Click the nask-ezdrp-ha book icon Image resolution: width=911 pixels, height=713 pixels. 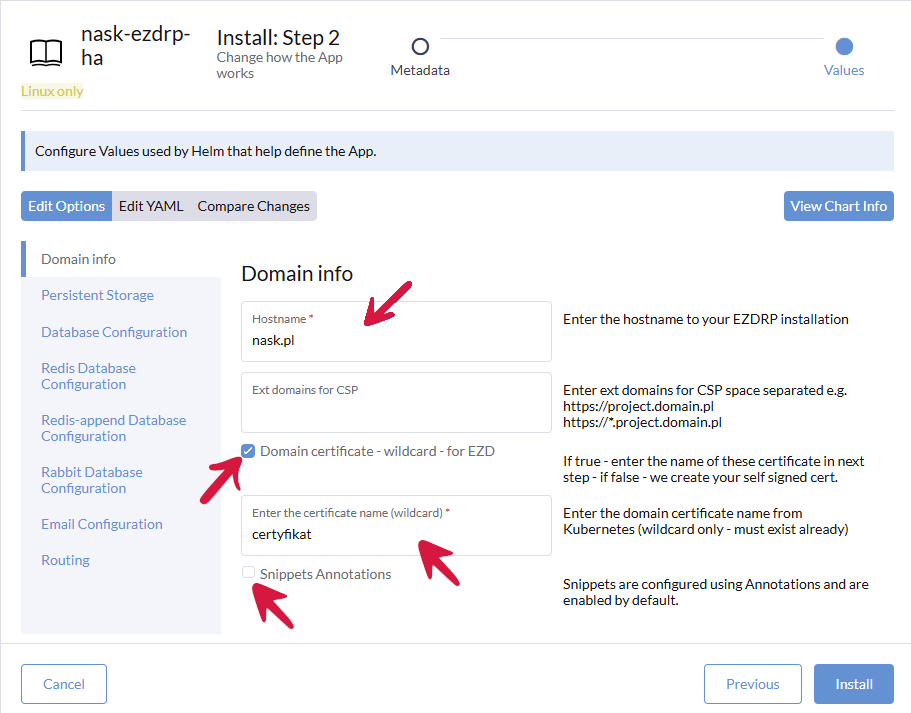[x=46, y=52]
